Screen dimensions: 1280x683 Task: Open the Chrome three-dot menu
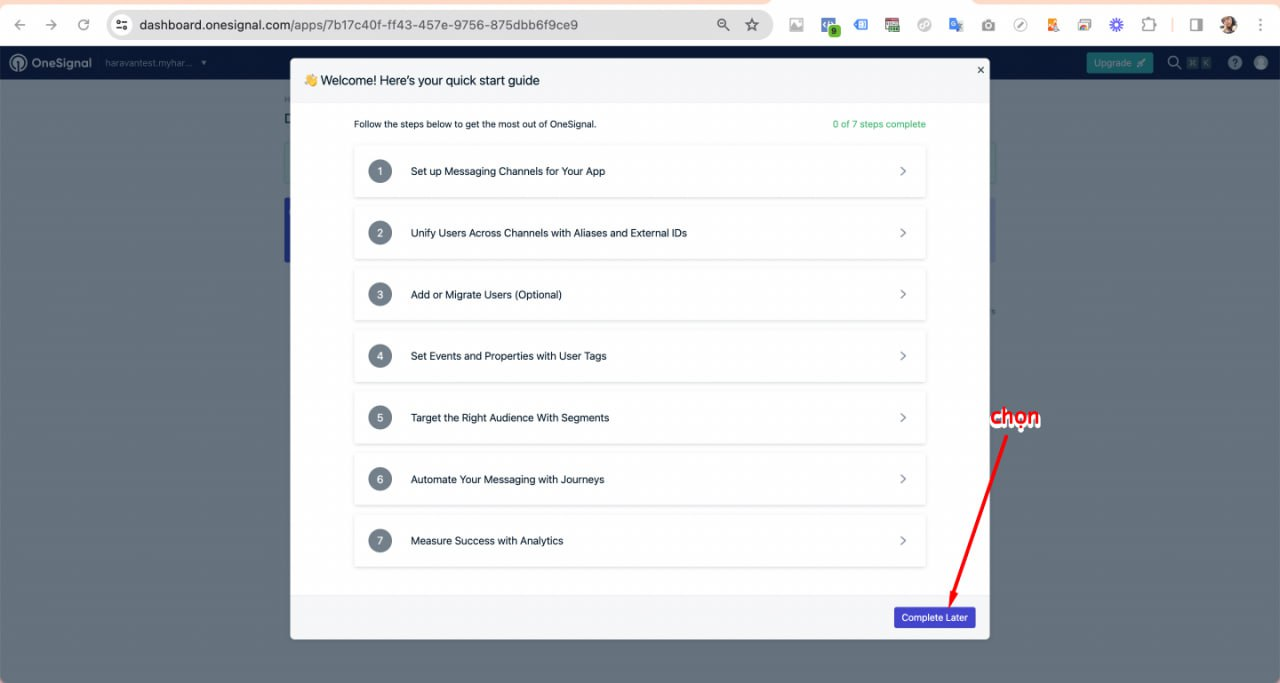click(x=1260, y=25)
